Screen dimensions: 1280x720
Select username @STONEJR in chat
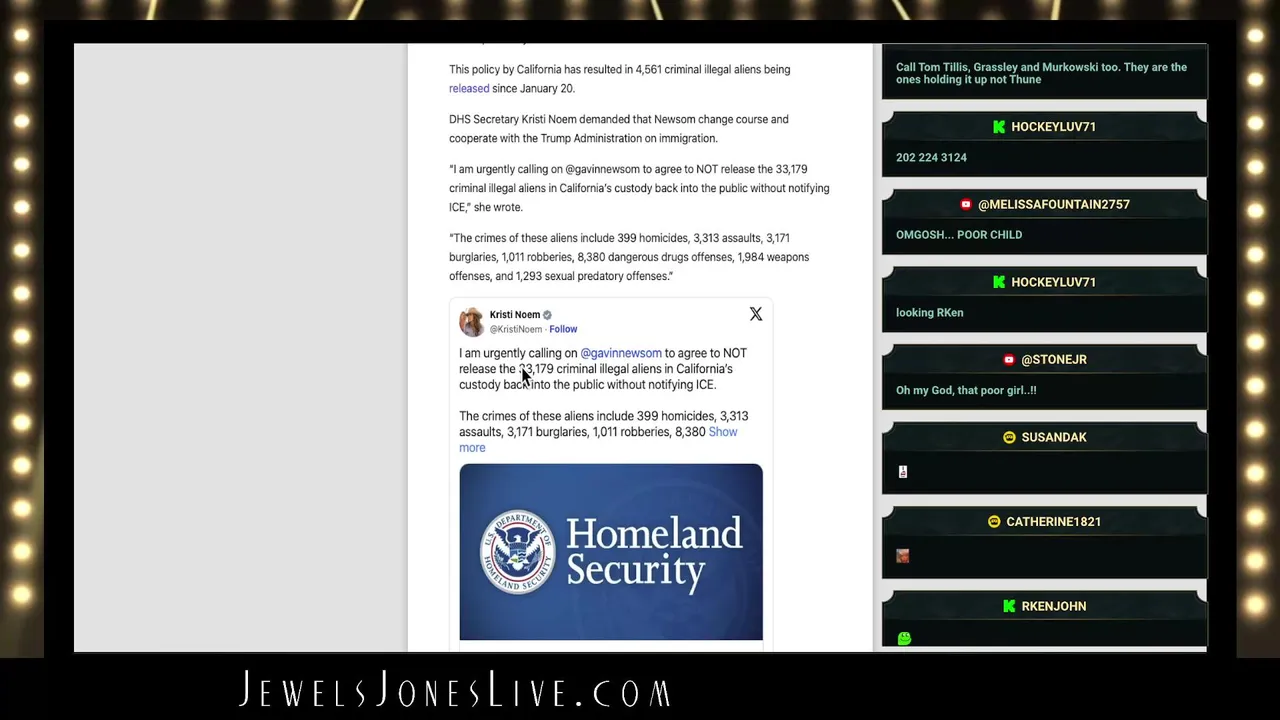1054,360
